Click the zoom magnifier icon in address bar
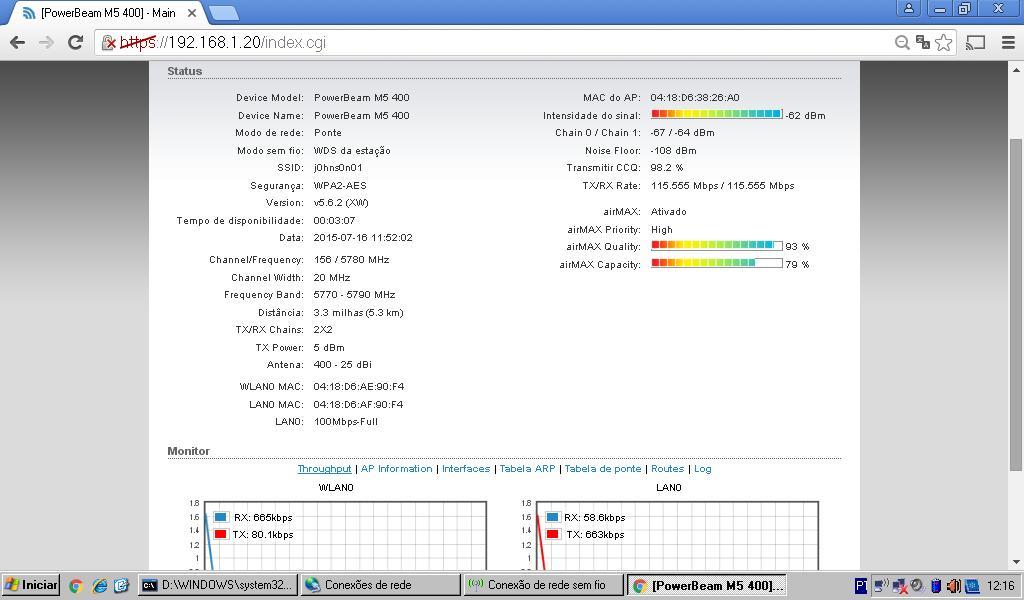Image resolution: width=1024 pixels, height=600 pixels. (x=902, y=42)
